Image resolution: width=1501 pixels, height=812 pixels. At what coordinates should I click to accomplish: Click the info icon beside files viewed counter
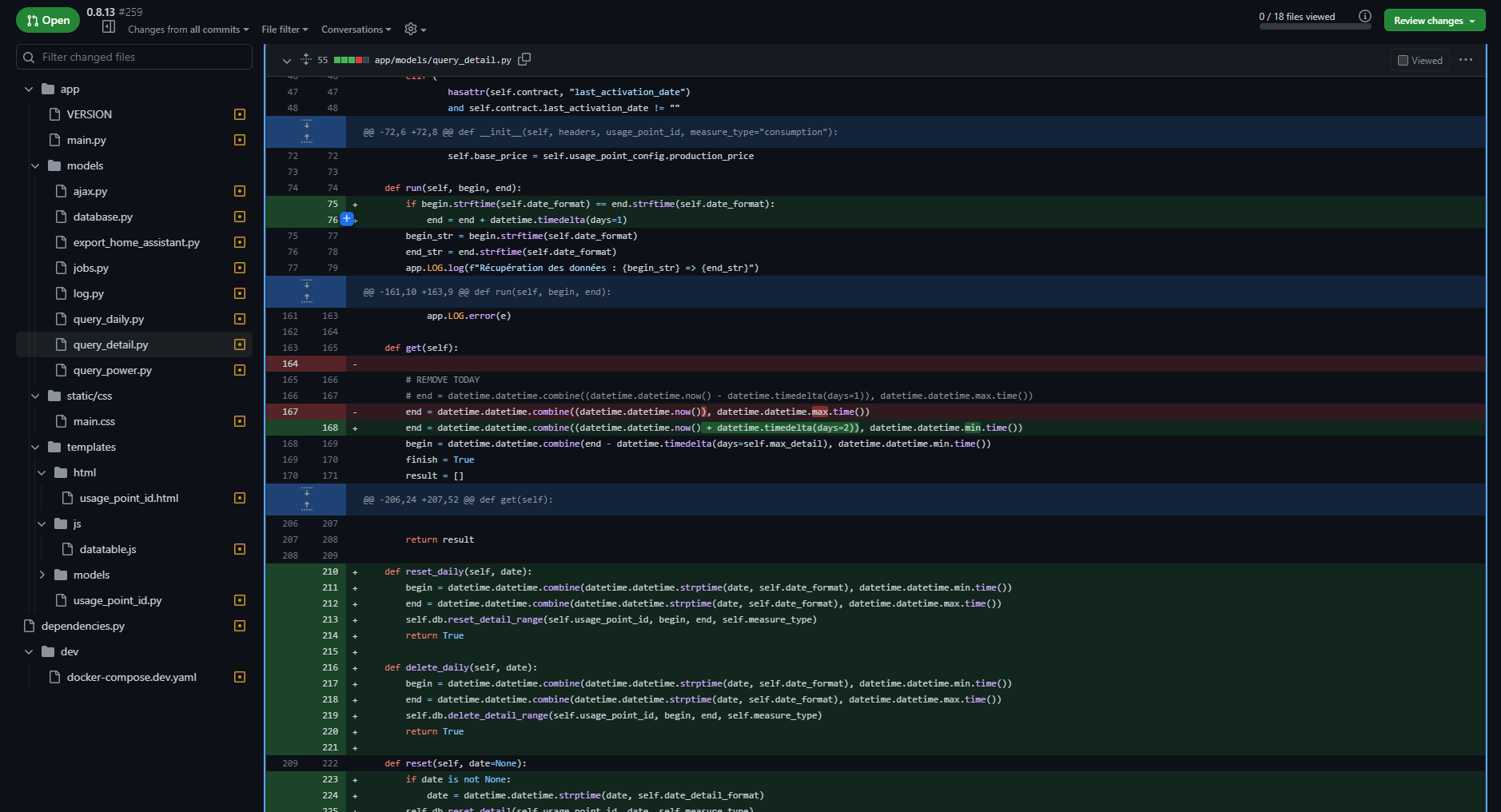click(x=1364, y=15)
